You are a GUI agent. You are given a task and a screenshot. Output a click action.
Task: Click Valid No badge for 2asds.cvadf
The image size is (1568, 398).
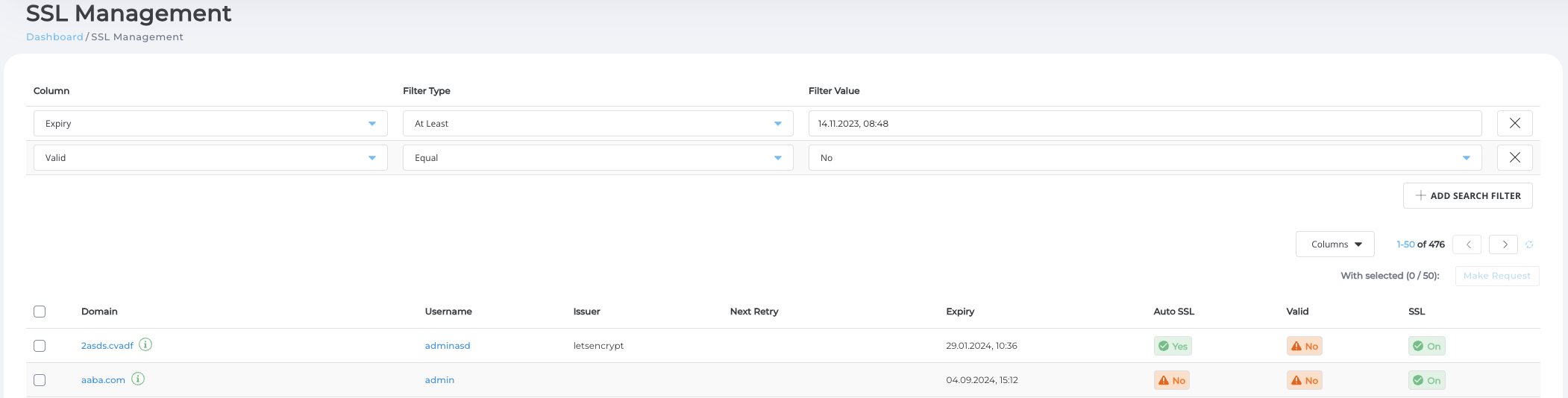coord(1305,346)
